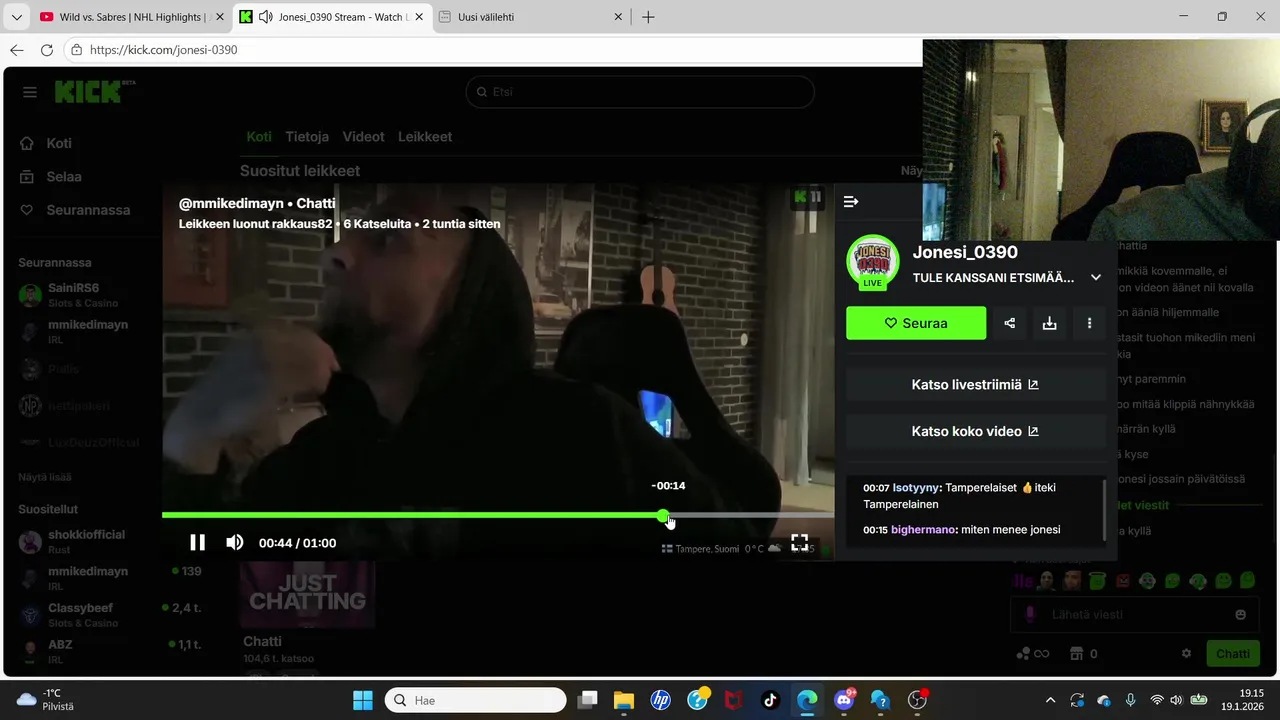Viewport: 1280px width, 720px height.
Task: Open emoji picker in chat input
Action: pos(1241,614)
